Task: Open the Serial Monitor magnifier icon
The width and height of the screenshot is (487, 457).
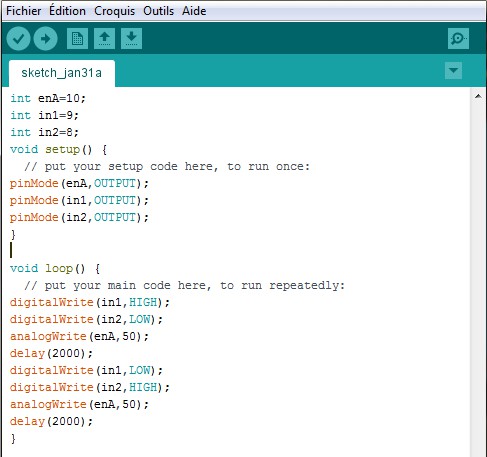Action: (x=458, y=39)
